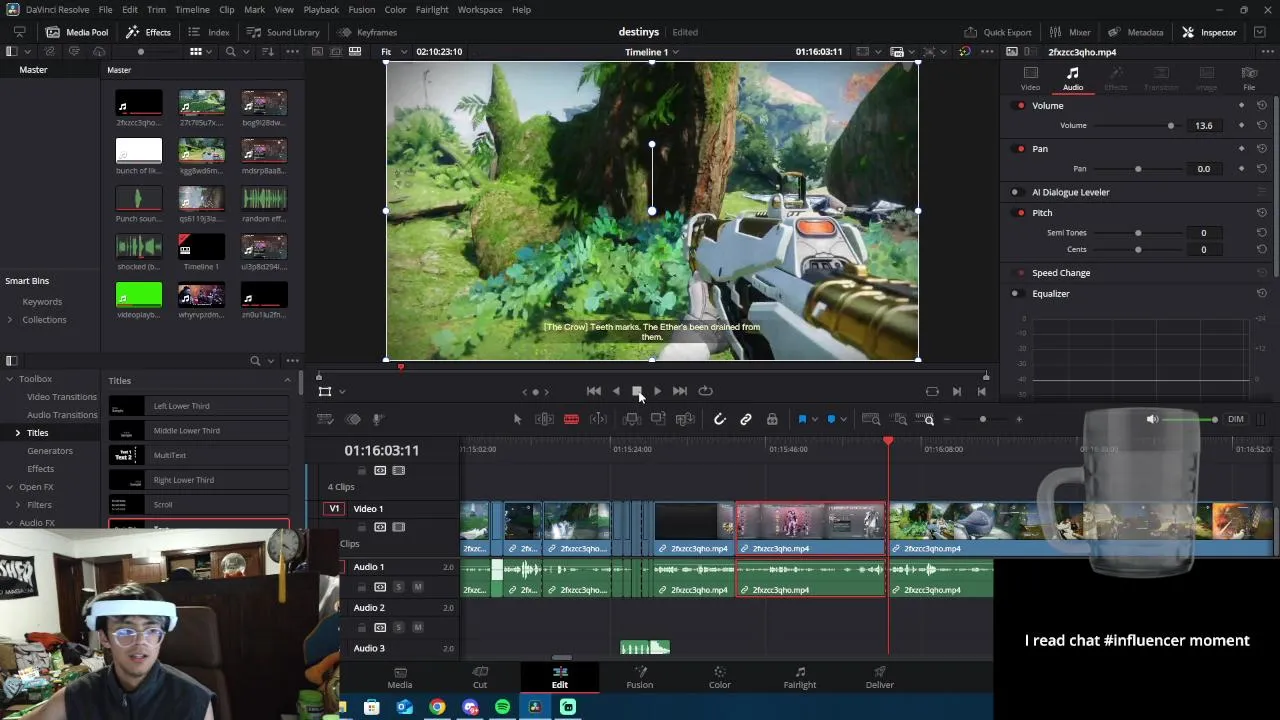The height and width of the screenshot is (720, 1280).
Task: Expand Collections under Smart Bins
Action: coord(10,320)
